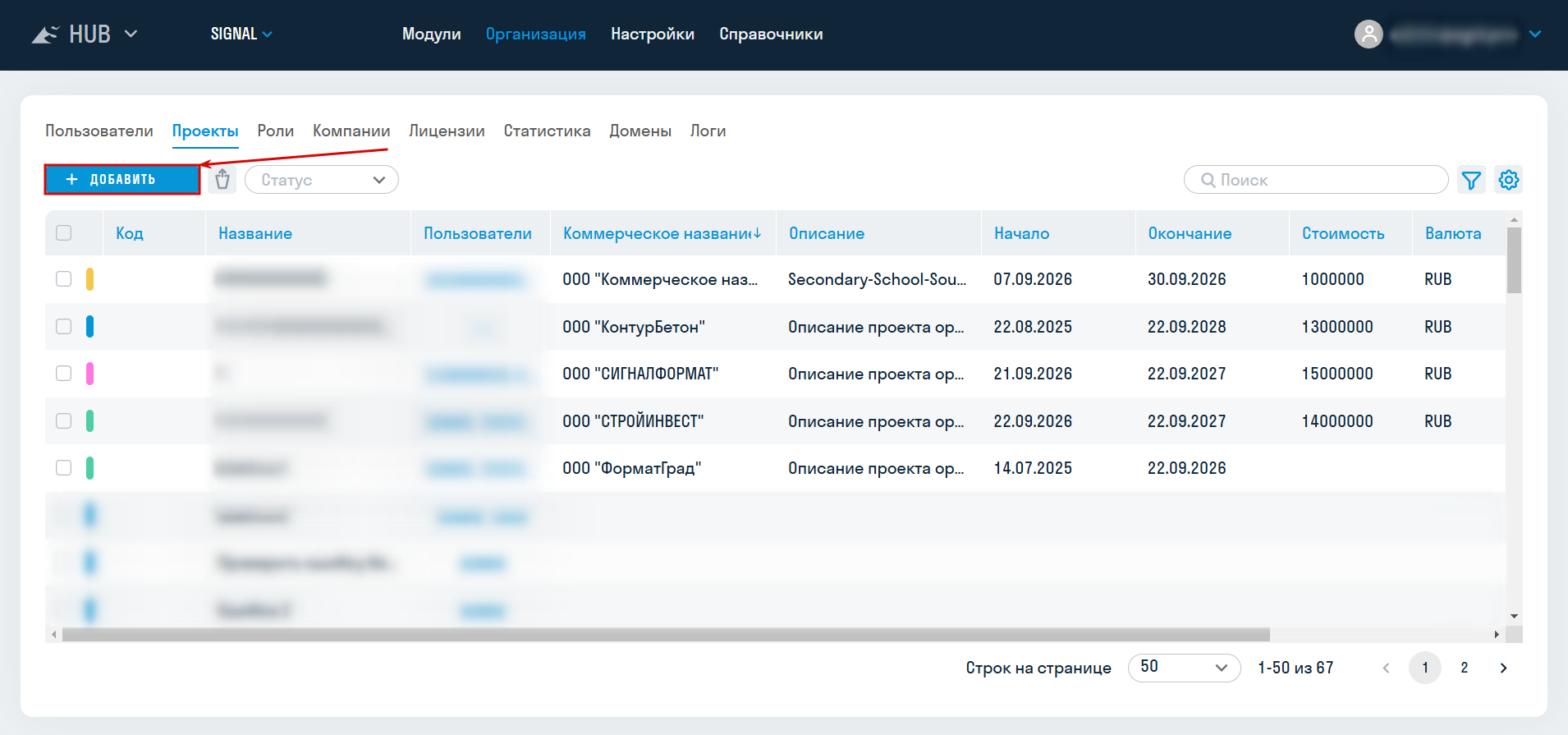Switch to the Пользователи tab
Screen dimensions: 1568x735
coord(99,131)
